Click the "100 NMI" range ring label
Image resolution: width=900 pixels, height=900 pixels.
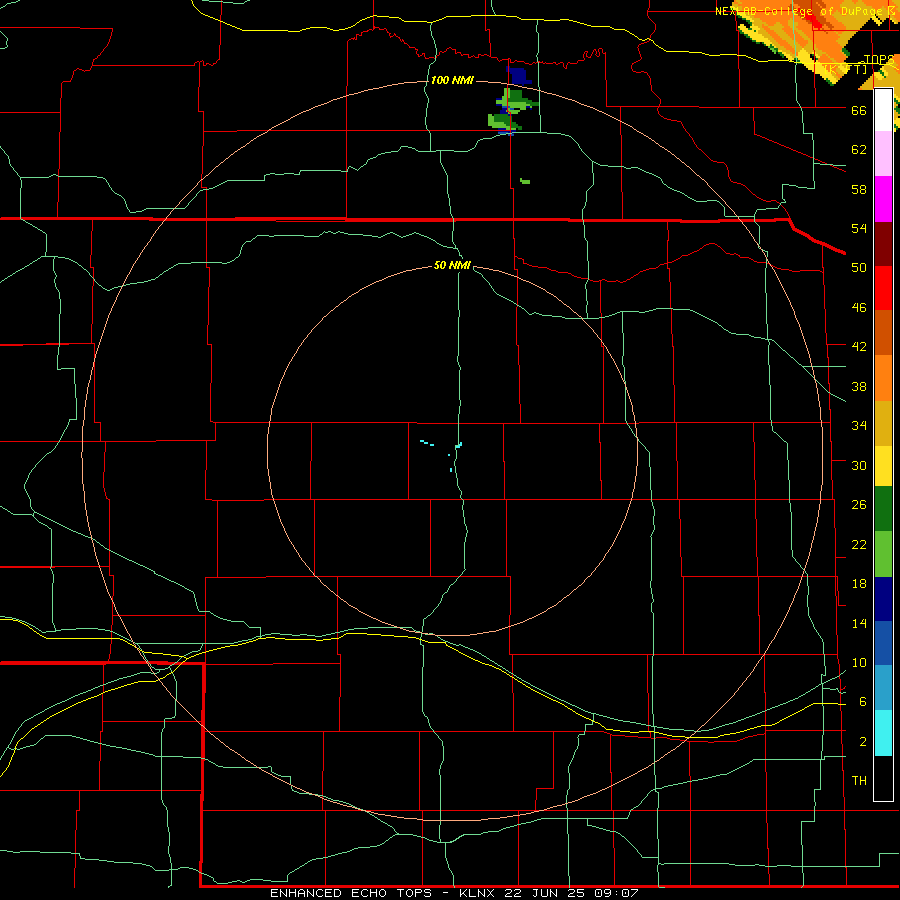tap(452, 80)
